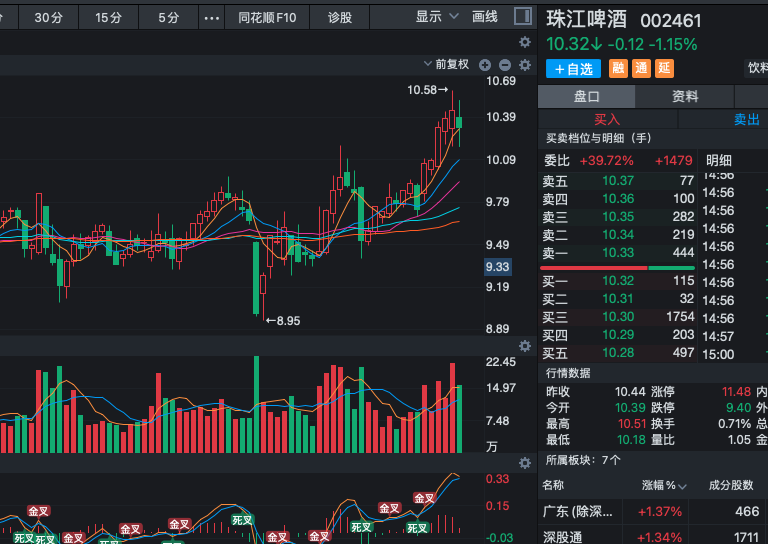Click the orange 融 badge
The height and width of the screenshot is (544, 768).
(x=618, y=68)
